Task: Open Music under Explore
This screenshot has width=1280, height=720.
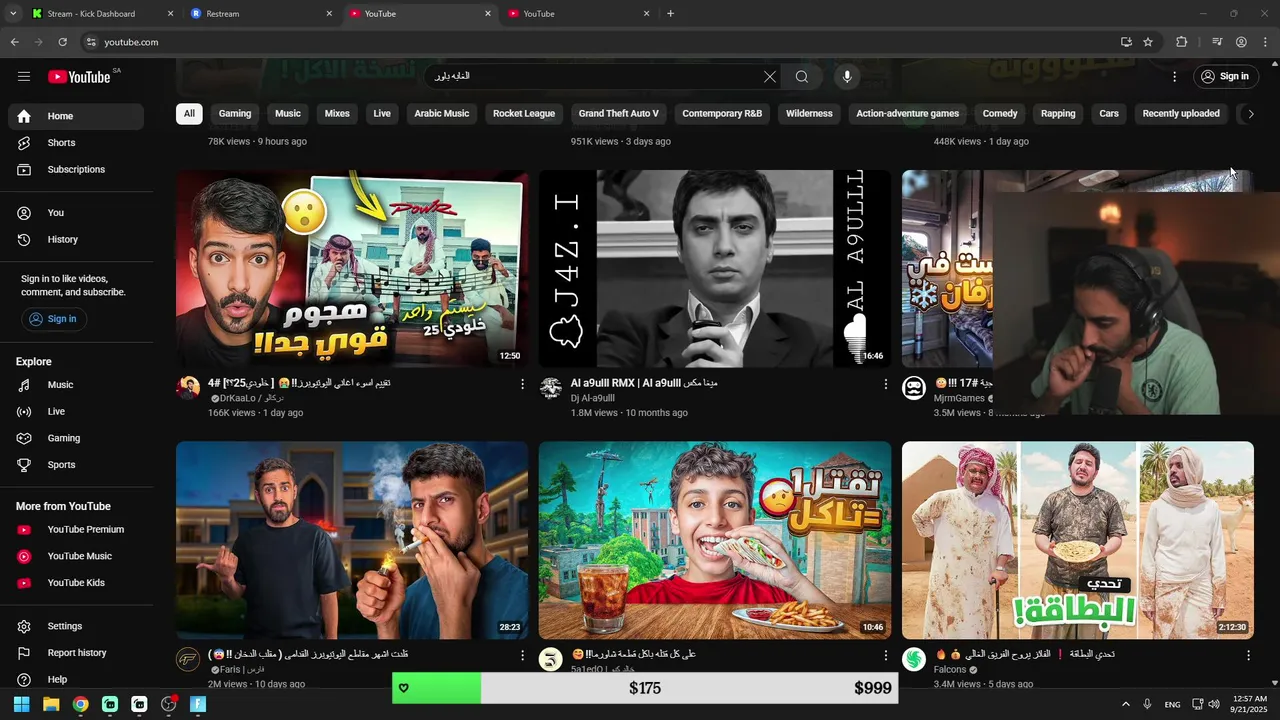Action: pos(76,385)
